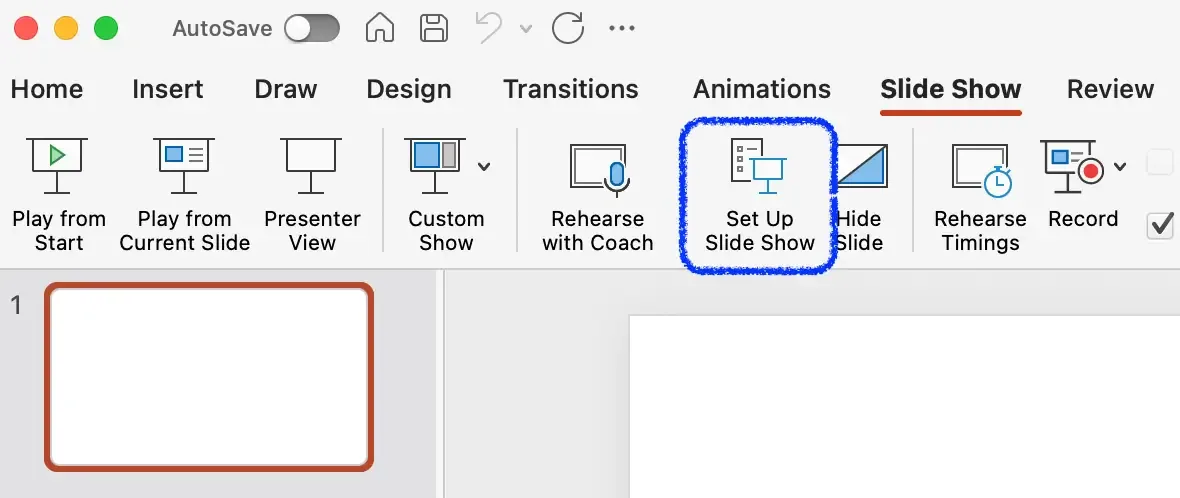Toggle the AutoSave switch
This screenshot has width=1180, height=498.
312,29
